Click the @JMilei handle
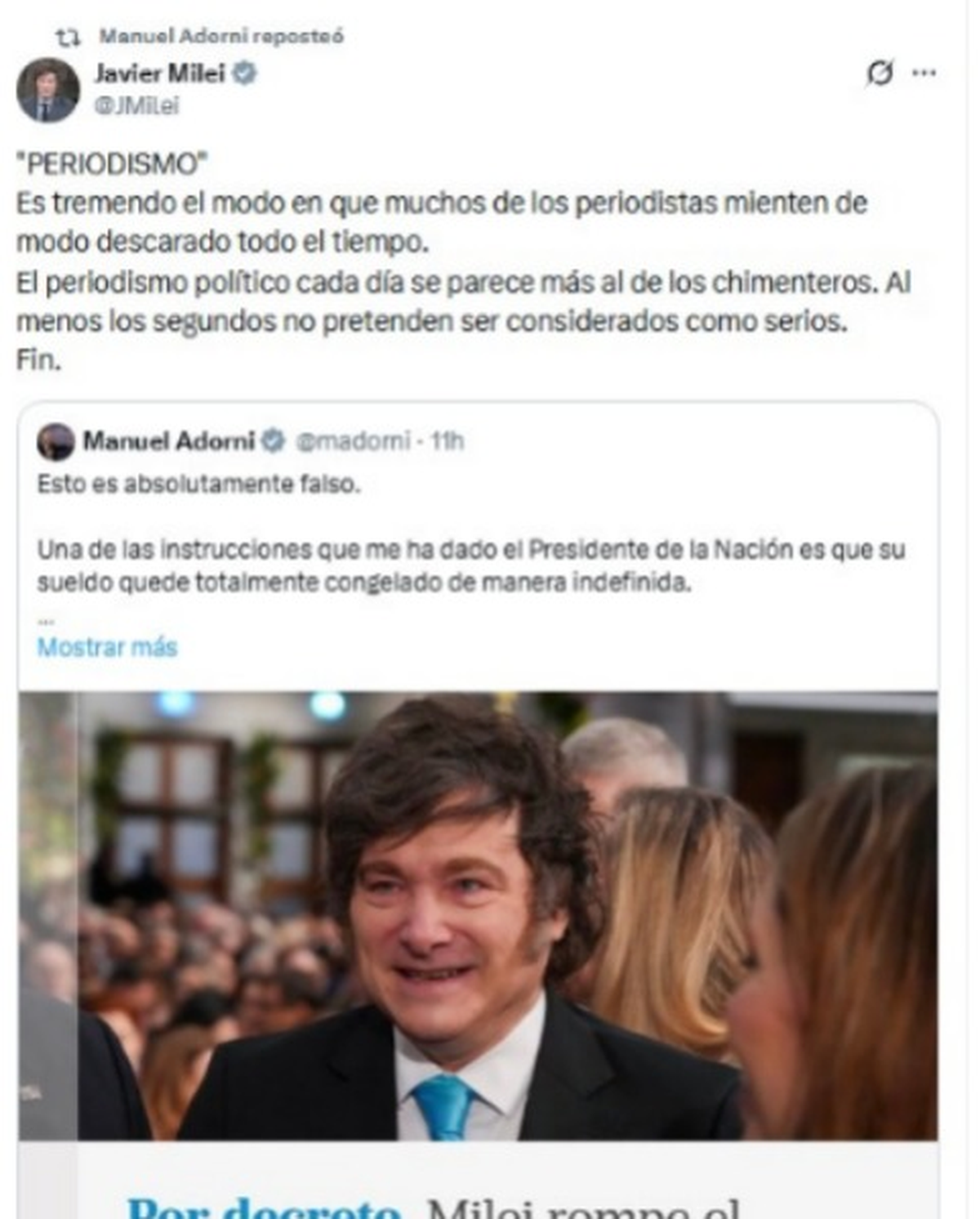Image resolution: width=980 pixels, height=1219 pixels. tap(136, 106)
